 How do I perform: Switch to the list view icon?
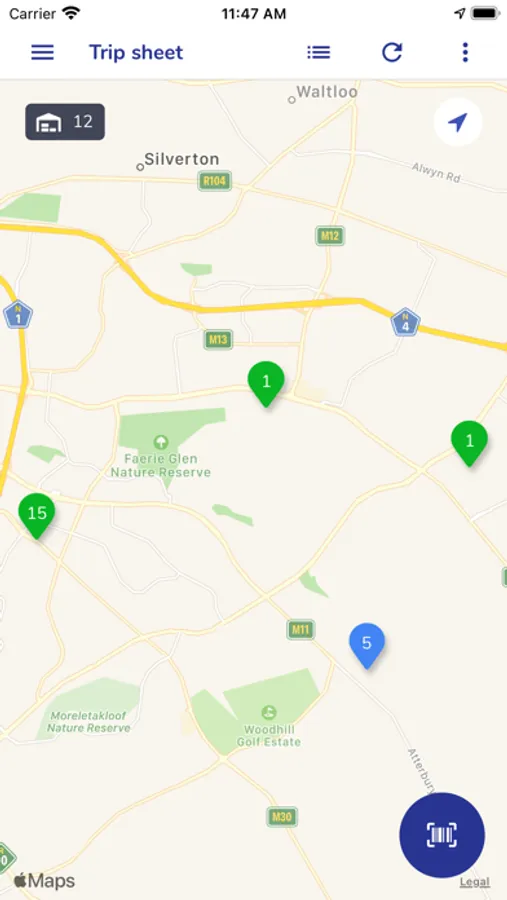click(319, 52)
